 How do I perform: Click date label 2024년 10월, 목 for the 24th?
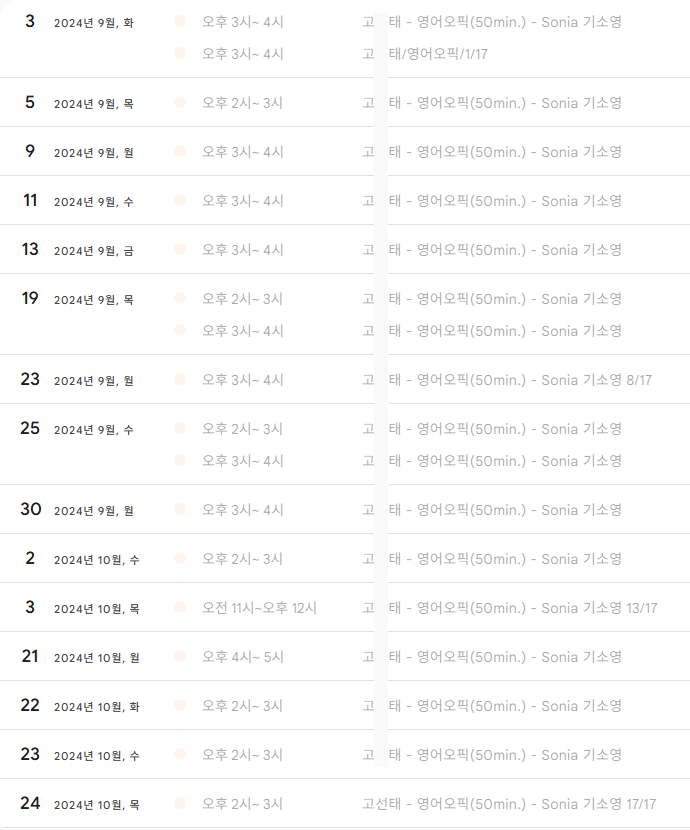point(97,805)
